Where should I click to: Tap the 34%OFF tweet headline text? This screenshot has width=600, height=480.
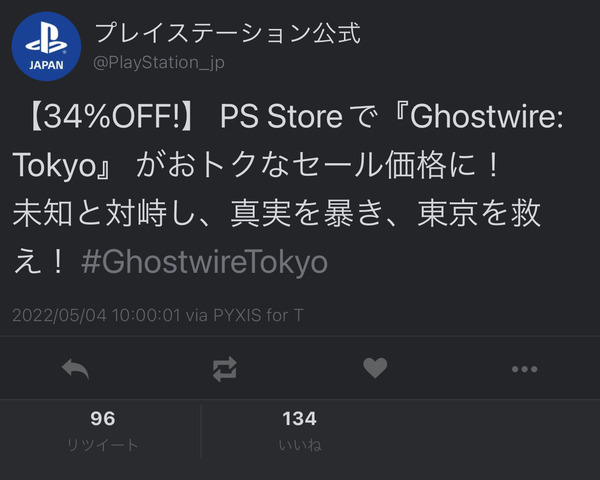(x=111, y=116)
